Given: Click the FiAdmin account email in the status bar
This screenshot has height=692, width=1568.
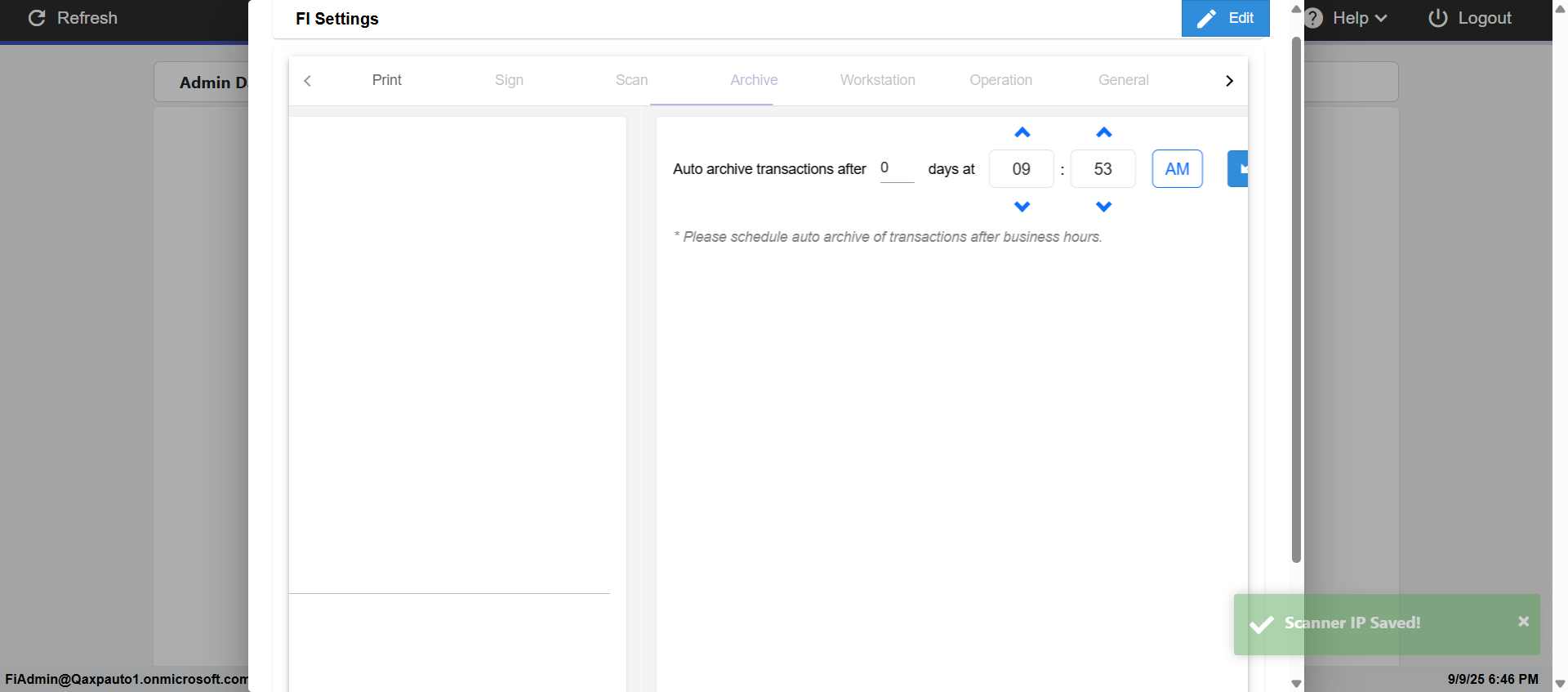Looking at the screenshot, I should coord(127,679).
